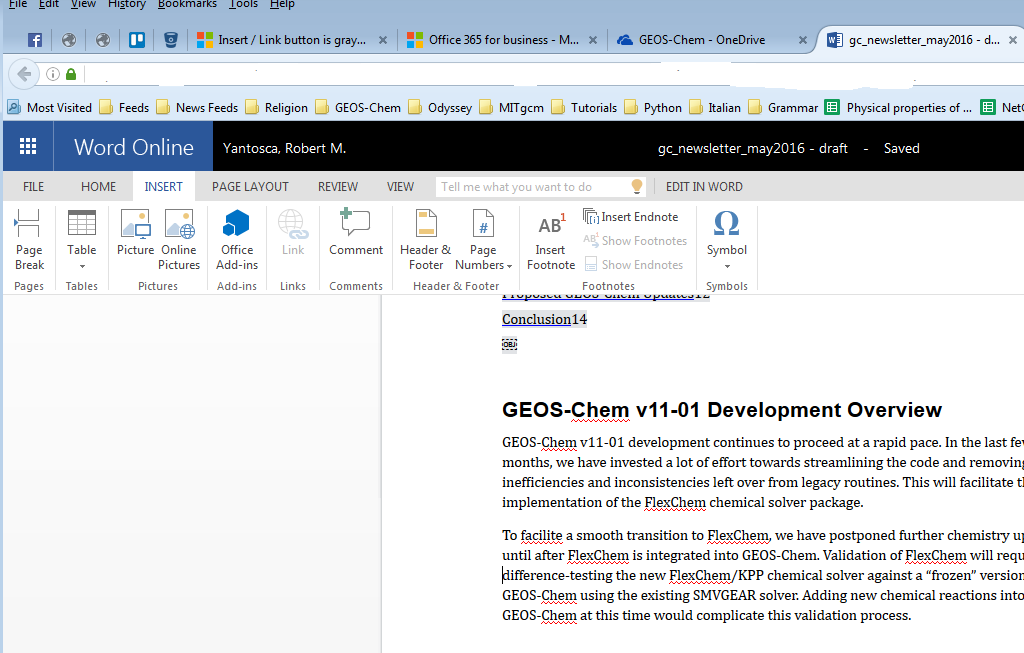Insert a Page Break
Screen dimensions: 1024x653
(29, 240)
